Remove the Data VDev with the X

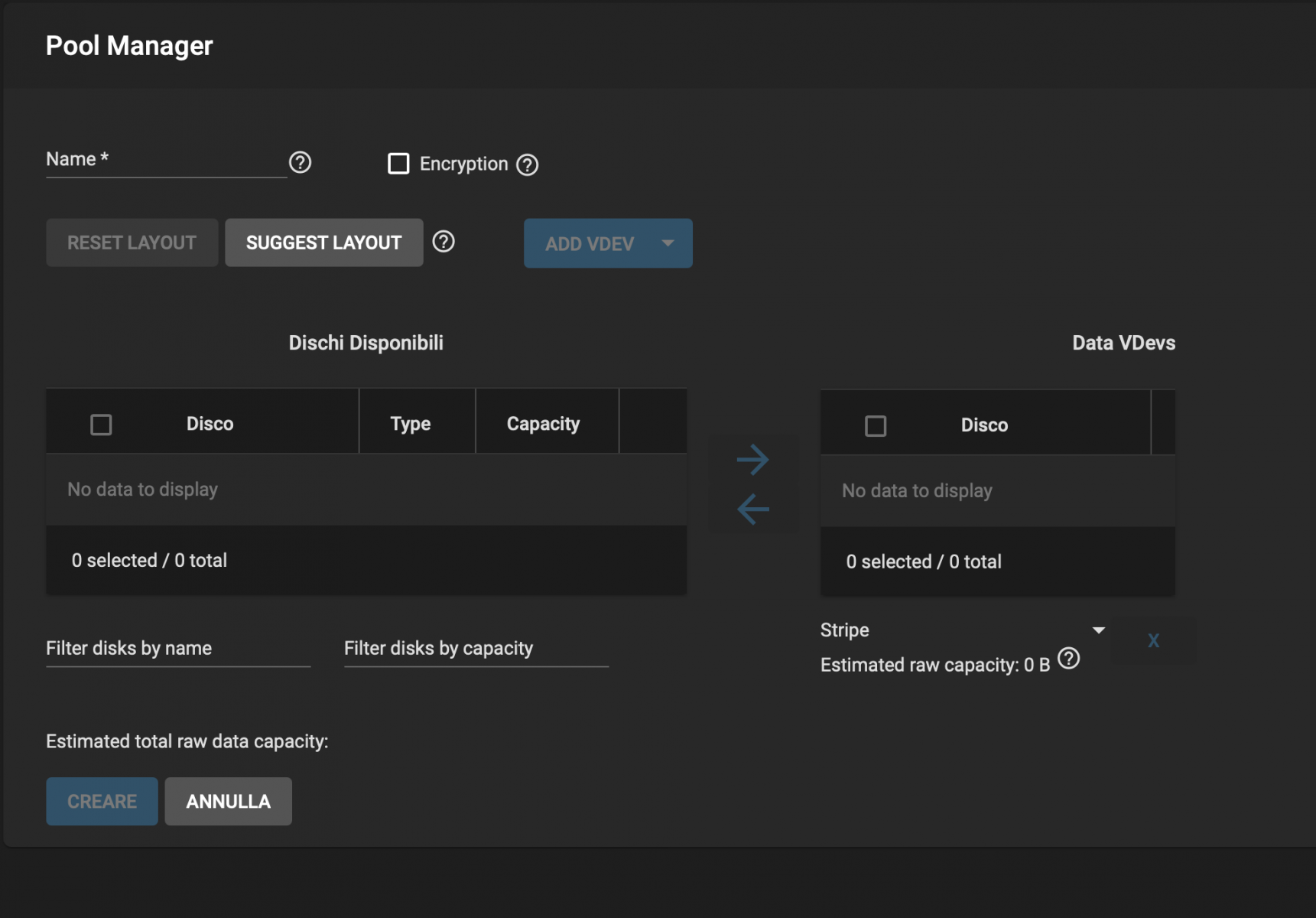coord(1153,640)
